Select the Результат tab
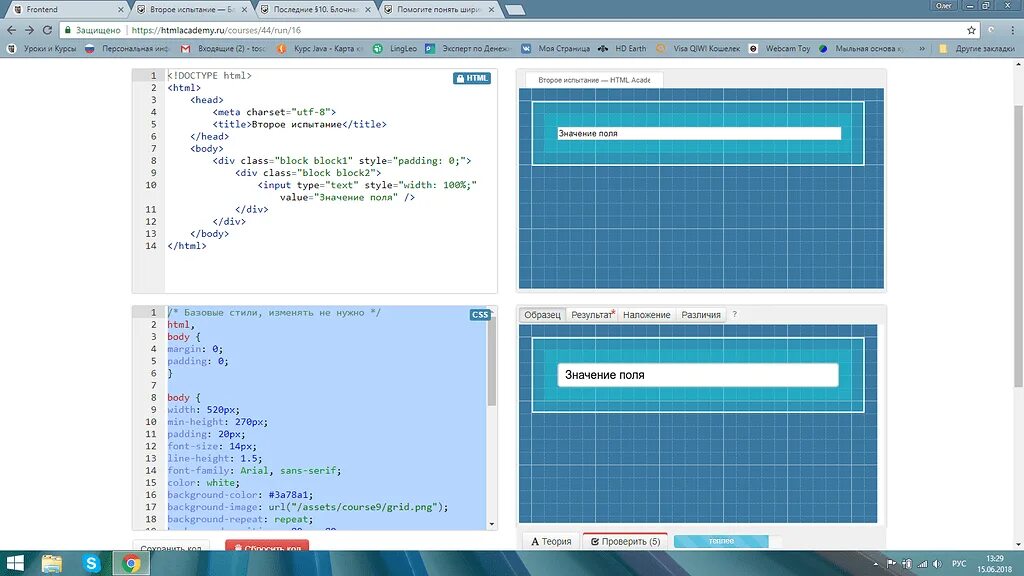This screenshot has height=576, width=1024. click(592, 315)
